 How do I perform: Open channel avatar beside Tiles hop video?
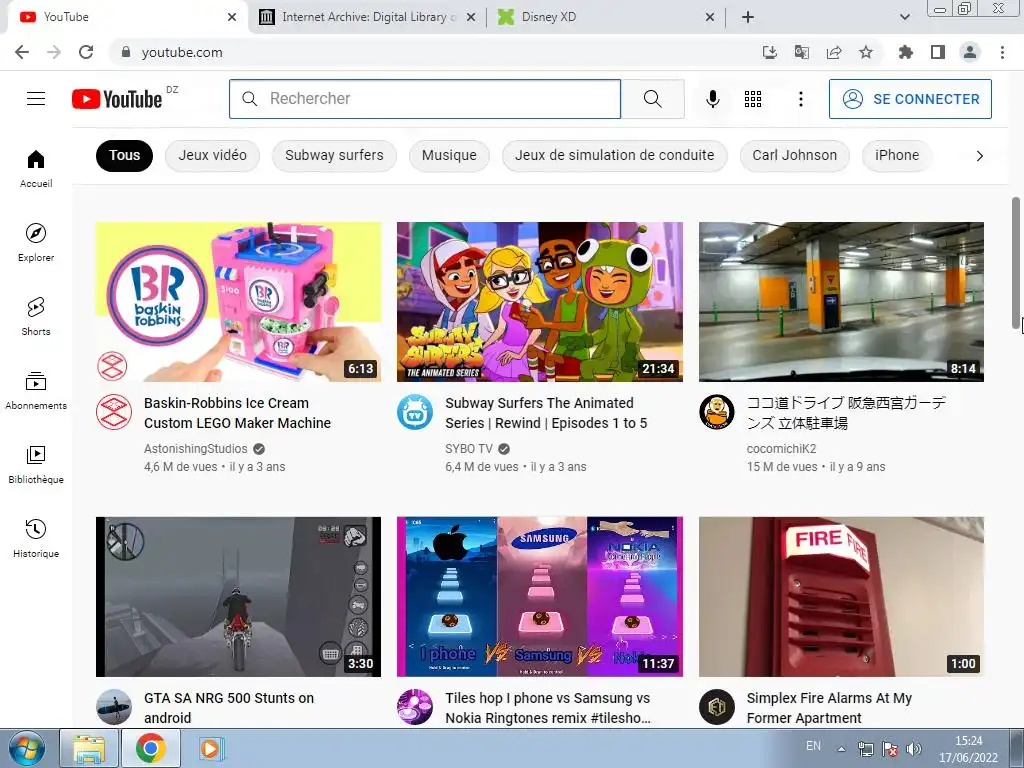click(x=415, y=707)
